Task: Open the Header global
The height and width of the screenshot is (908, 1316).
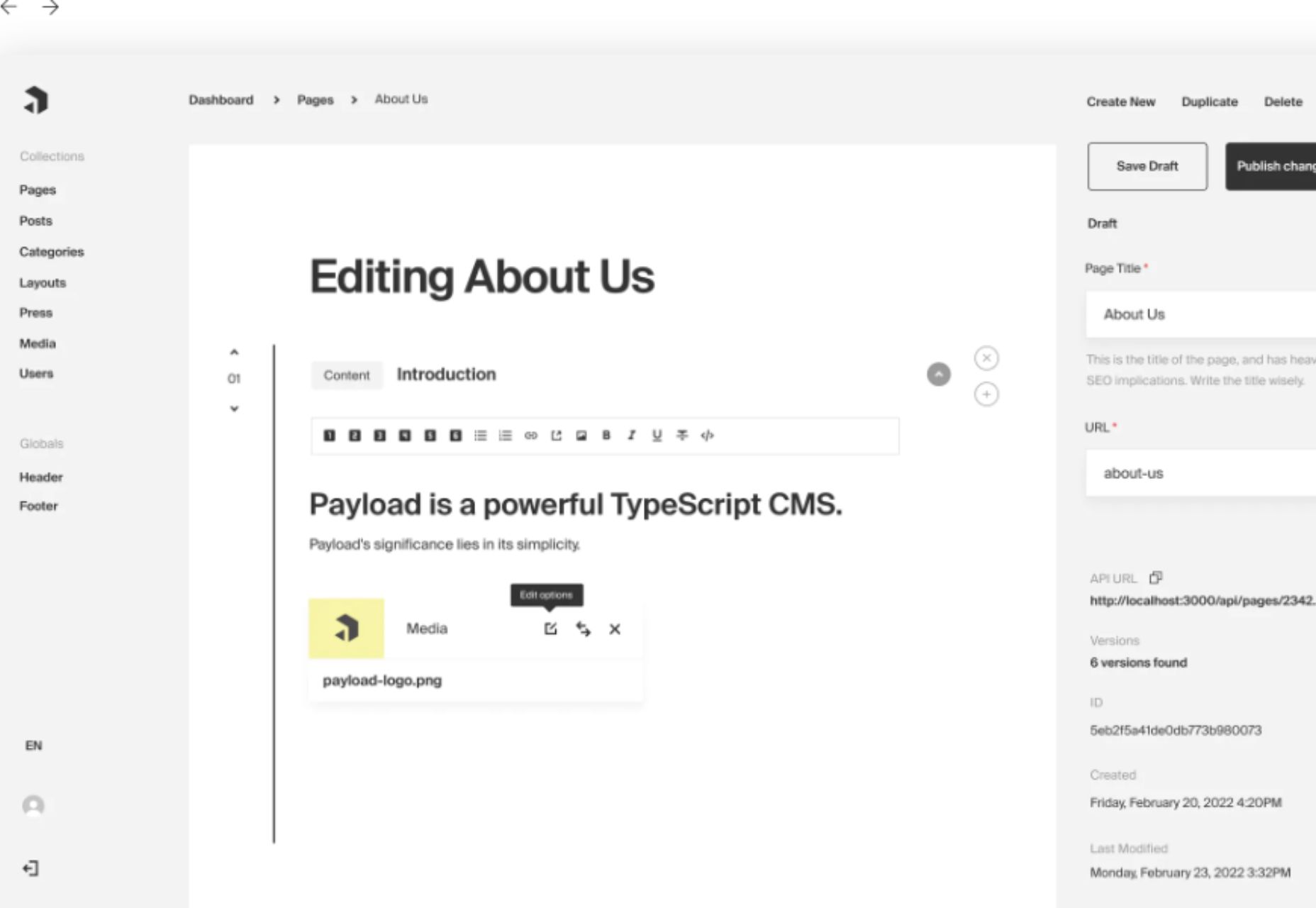Action: 41,477
